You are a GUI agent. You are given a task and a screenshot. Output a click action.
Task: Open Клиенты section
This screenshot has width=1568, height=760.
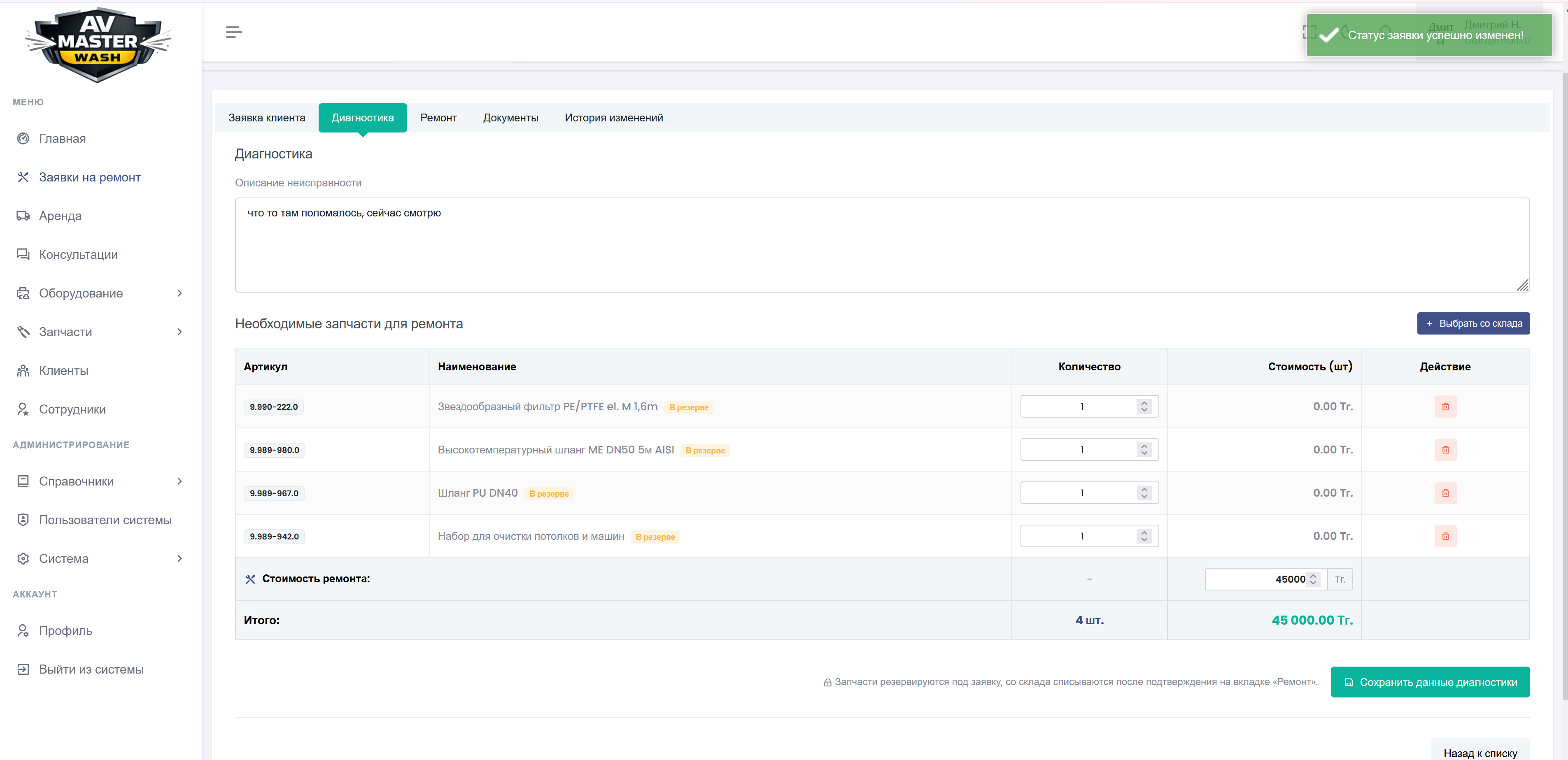63,371
